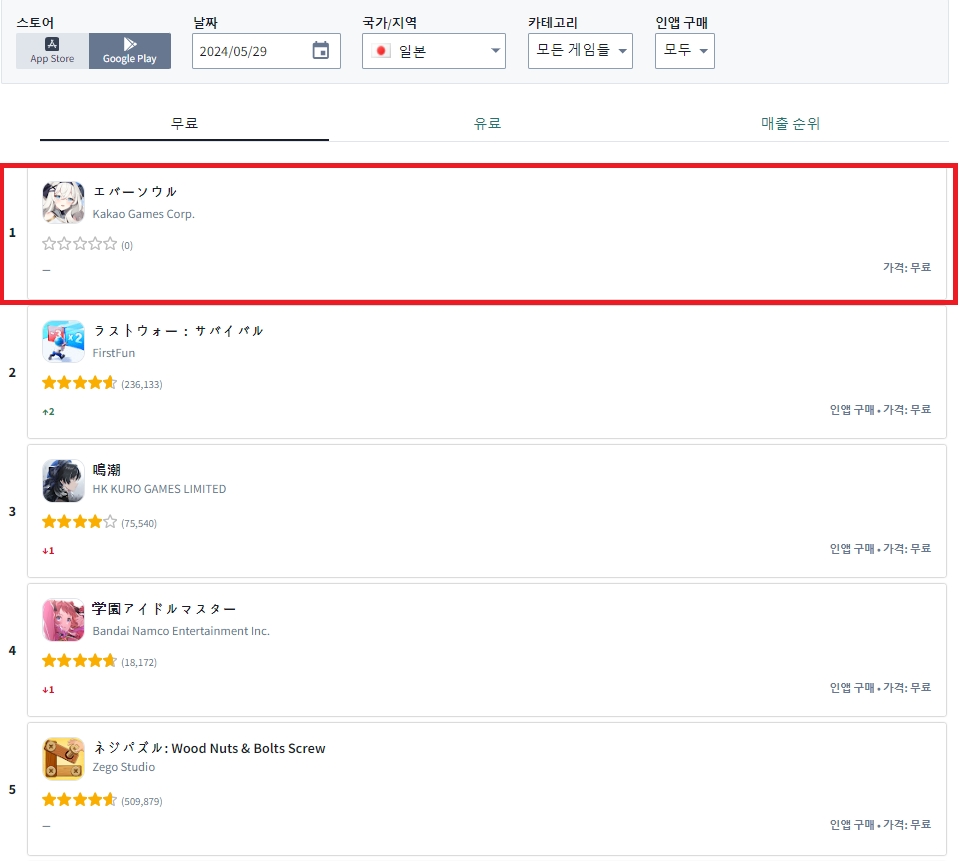This screenshot has height=861, width=961.
Task: Click the rank-down indicator for 鳴潮
Action: (x=48, y=551)
